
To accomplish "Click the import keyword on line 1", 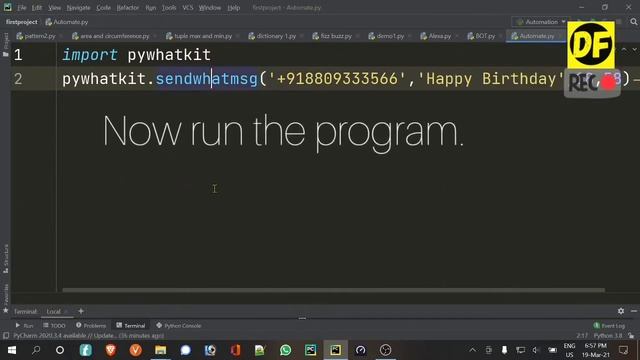I will click(90, 55).
